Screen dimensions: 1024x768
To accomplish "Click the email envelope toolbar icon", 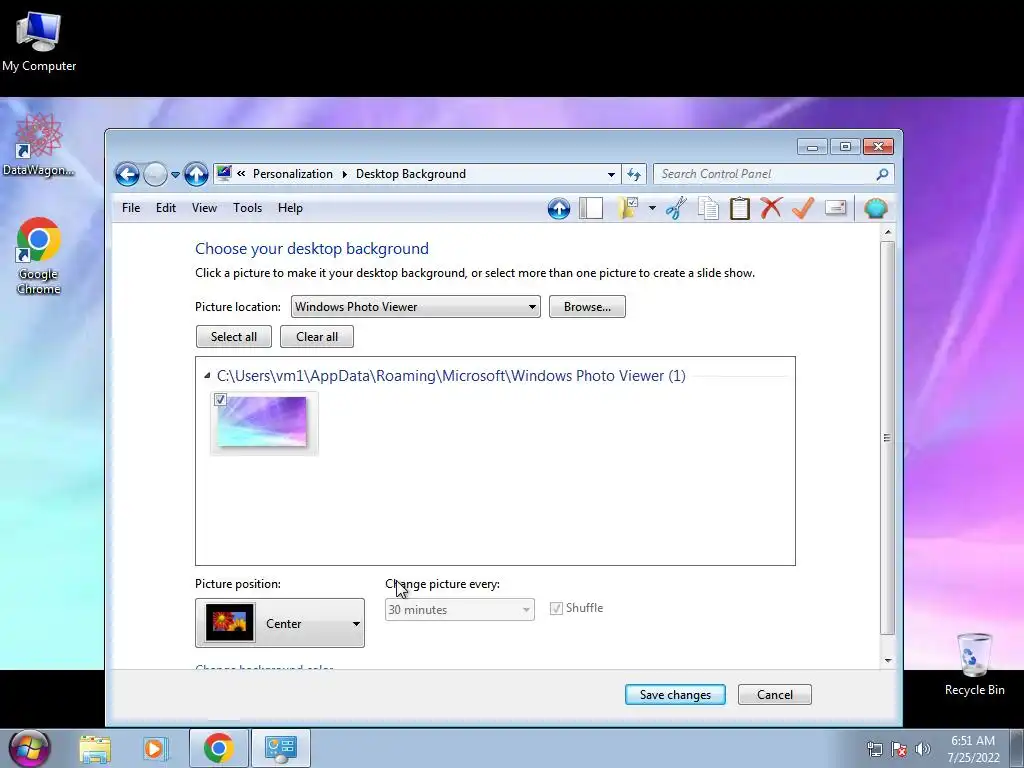I will (836, 208).
